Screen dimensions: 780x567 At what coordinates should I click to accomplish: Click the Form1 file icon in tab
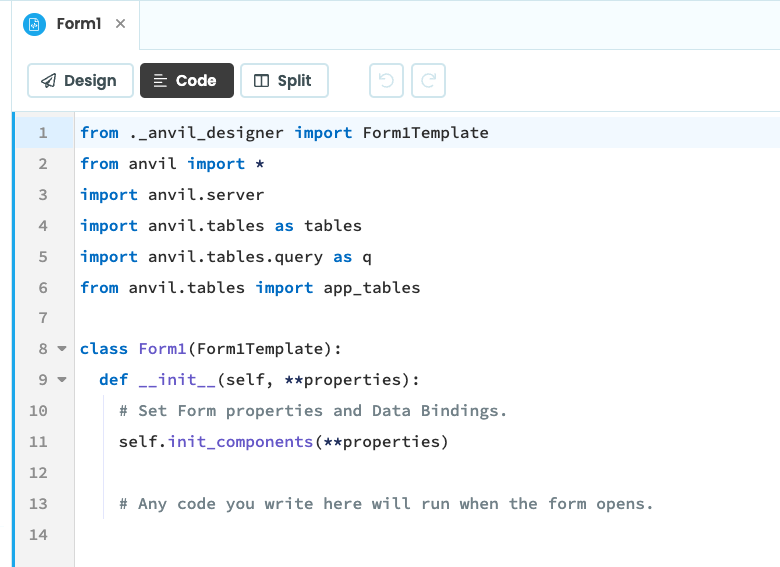pos(34,24)
